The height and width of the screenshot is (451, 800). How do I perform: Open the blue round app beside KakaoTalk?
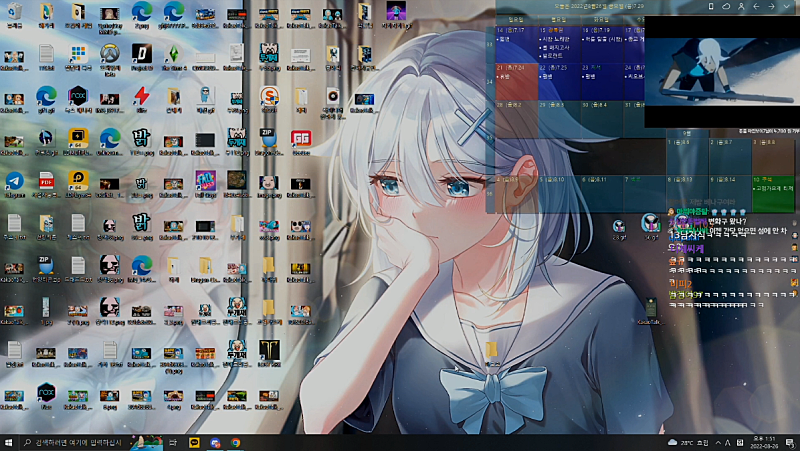(x=215, y=442)
